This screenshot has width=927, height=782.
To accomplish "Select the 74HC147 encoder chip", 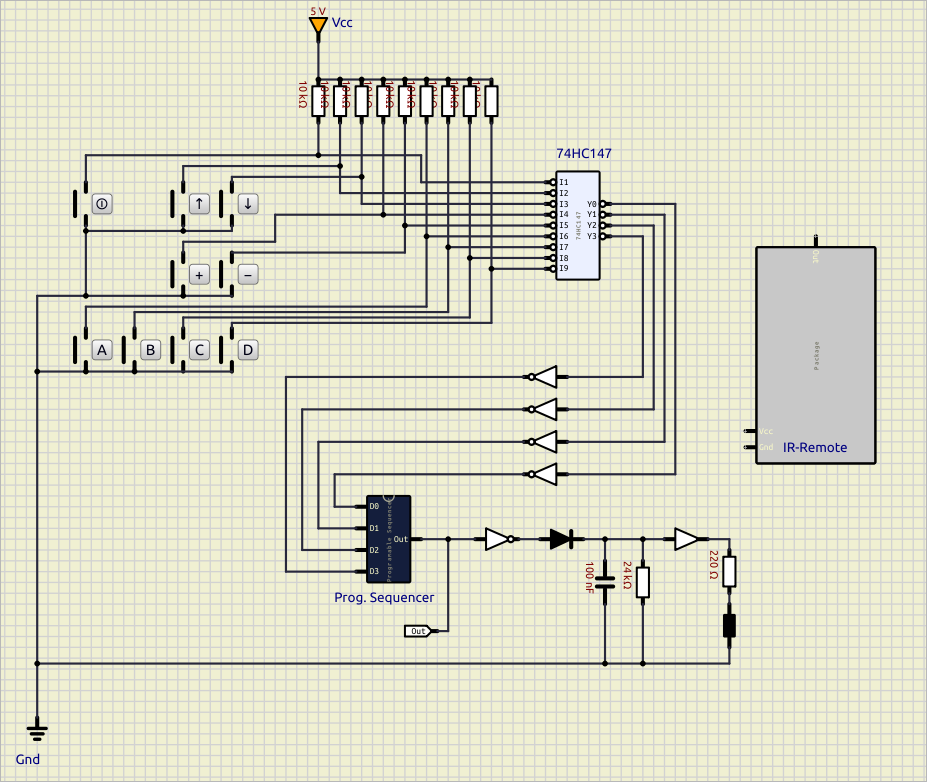I will pos(577,226).
